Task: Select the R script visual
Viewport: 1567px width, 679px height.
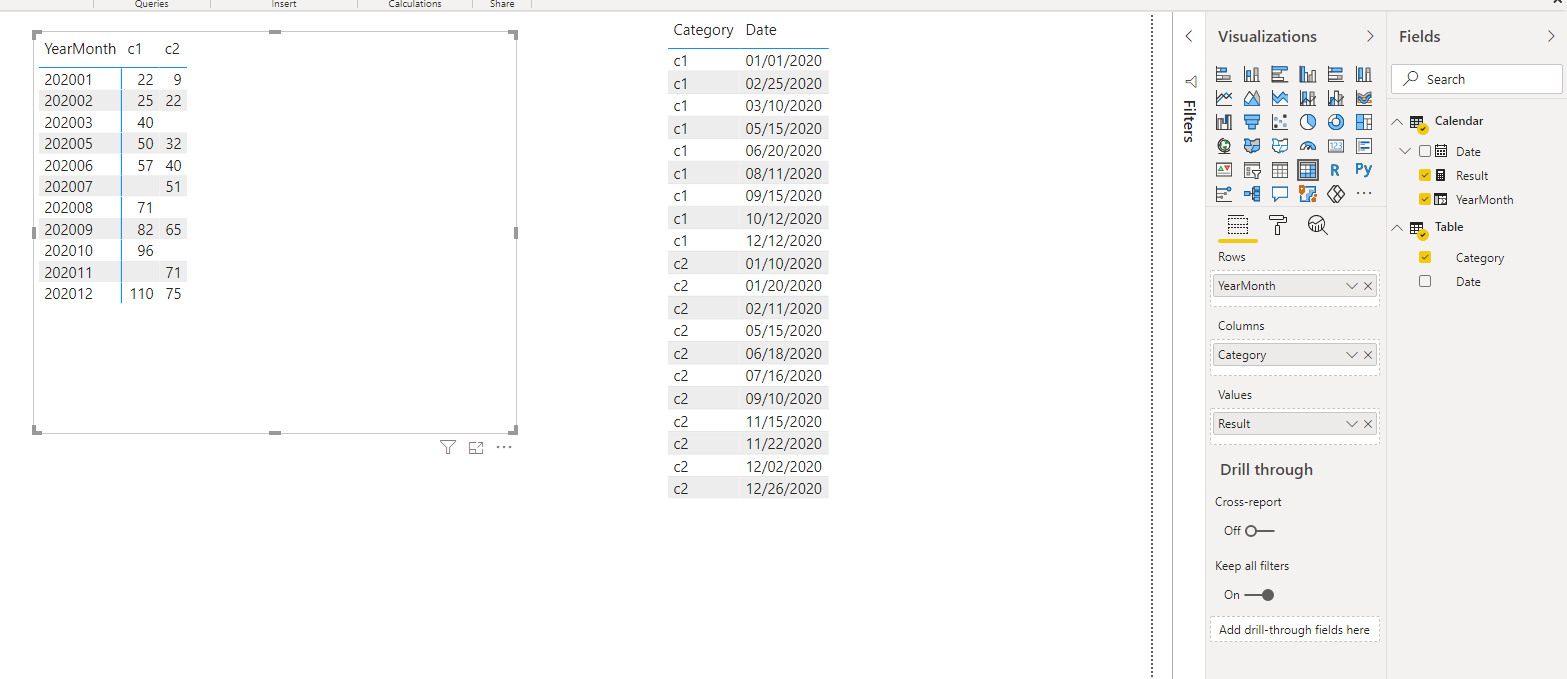Action: [x=1335, y=170]
